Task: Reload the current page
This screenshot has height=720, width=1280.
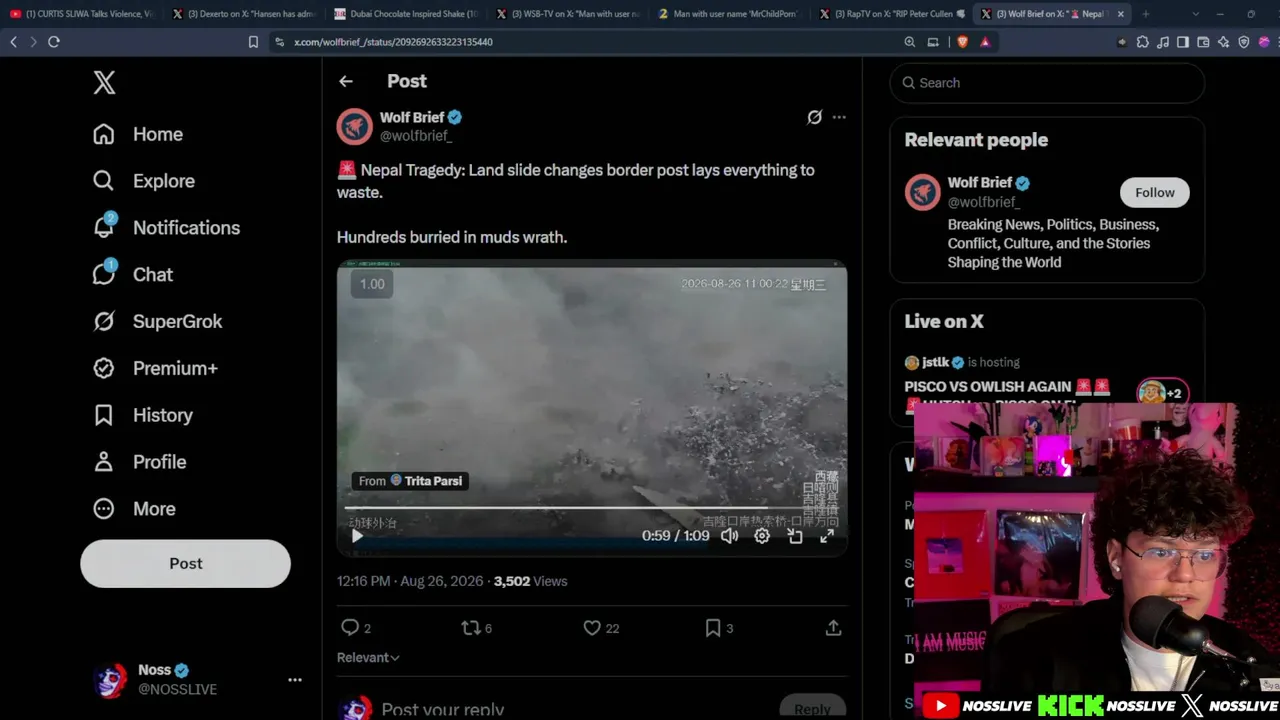Action: [54, 42]
